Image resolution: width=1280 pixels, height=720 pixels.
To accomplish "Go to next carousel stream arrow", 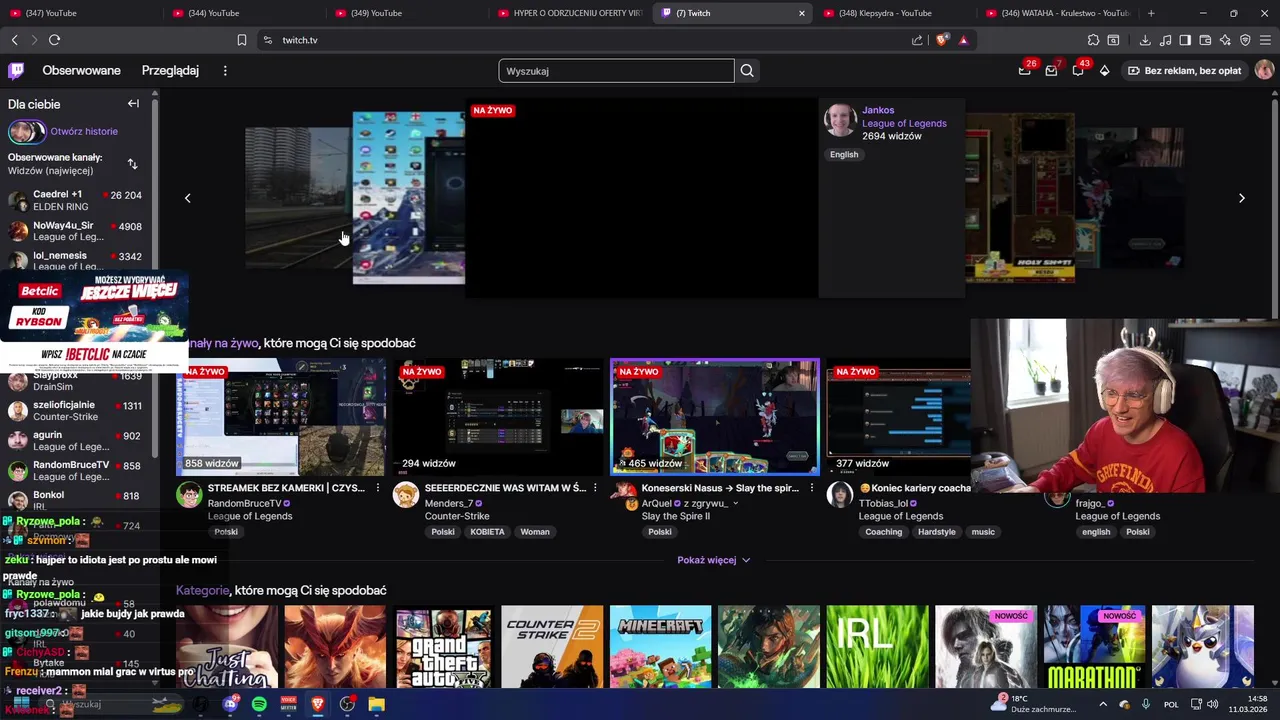I will coord(1242,198).
